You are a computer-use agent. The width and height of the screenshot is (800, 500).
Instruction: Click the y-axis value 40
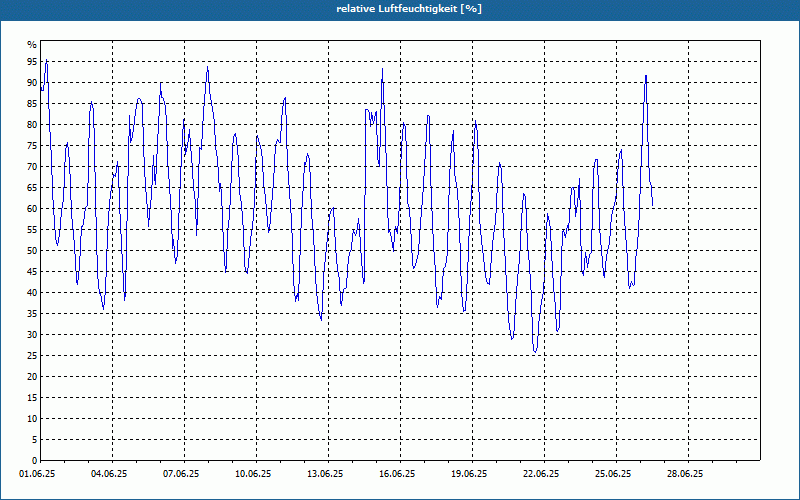pos(32,292)
